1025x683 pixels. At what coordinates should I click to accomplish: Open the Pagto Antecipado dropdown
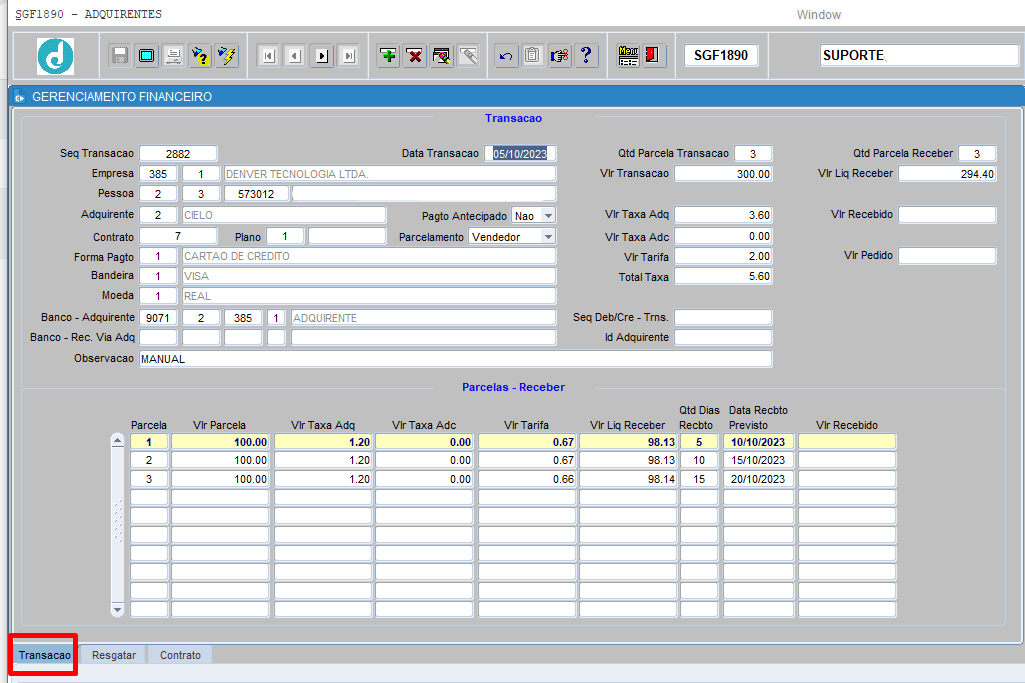[548, 216]
